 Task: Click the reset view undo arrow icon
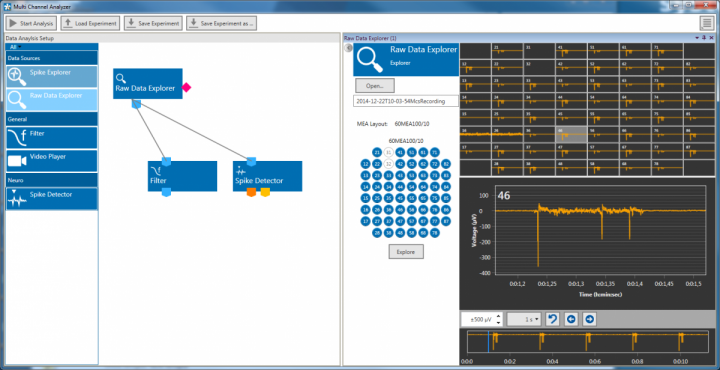[552, 319]
